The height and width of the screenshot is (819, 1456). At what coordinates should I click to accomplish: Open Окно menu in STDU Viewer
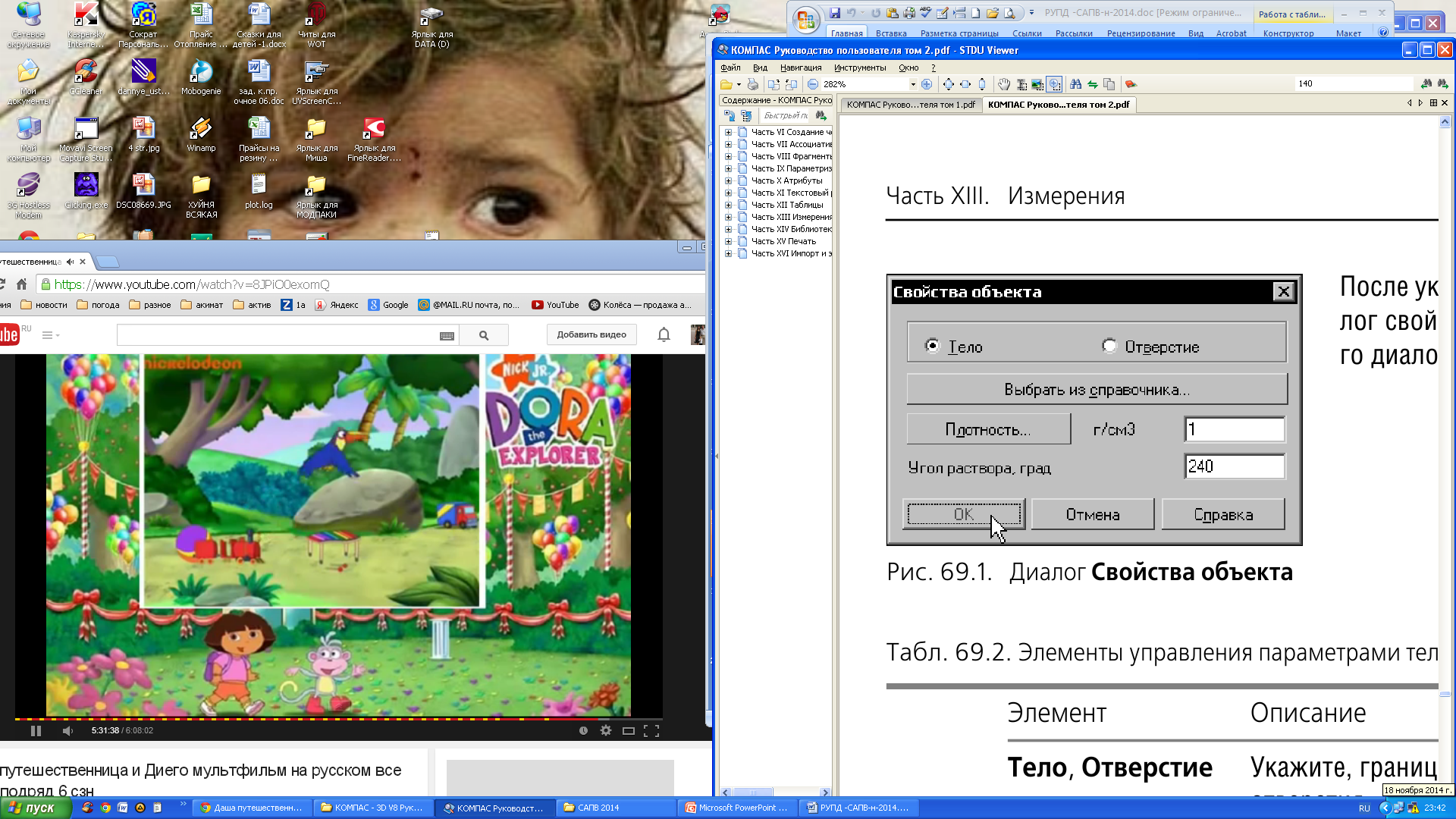pos(908,67)
